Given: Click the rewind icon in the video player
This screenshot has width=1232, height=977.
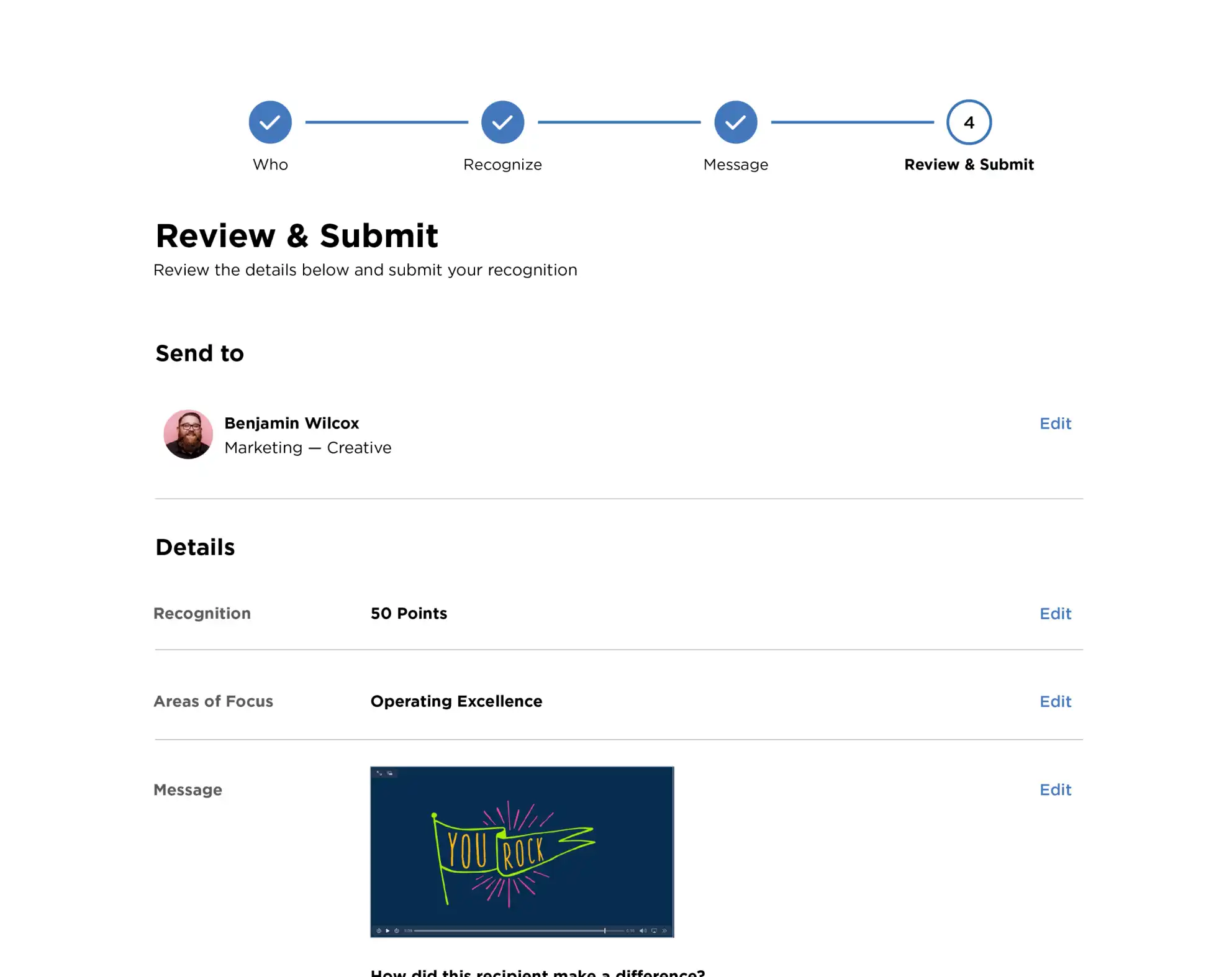Looking at the screenshot, I should (x=379, y=930).
